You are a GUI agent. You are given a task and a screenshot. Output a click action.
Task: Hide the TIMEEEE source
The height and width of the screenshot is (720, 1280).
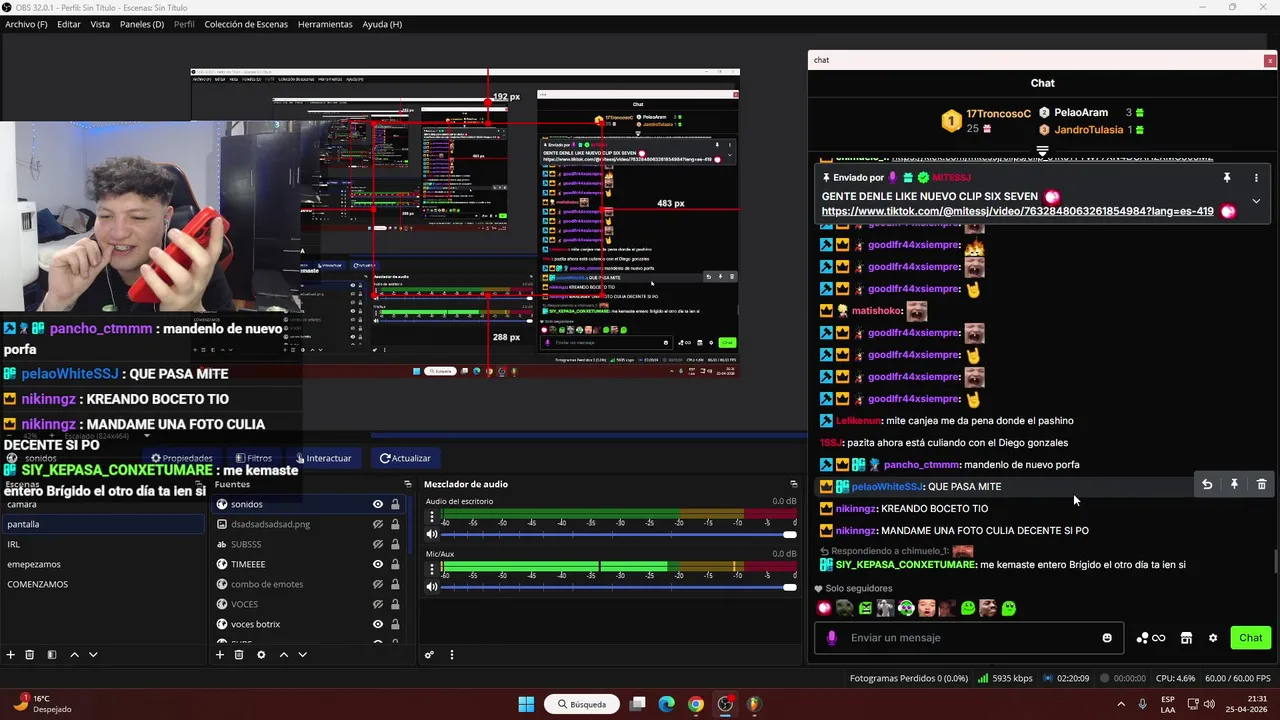378,564
